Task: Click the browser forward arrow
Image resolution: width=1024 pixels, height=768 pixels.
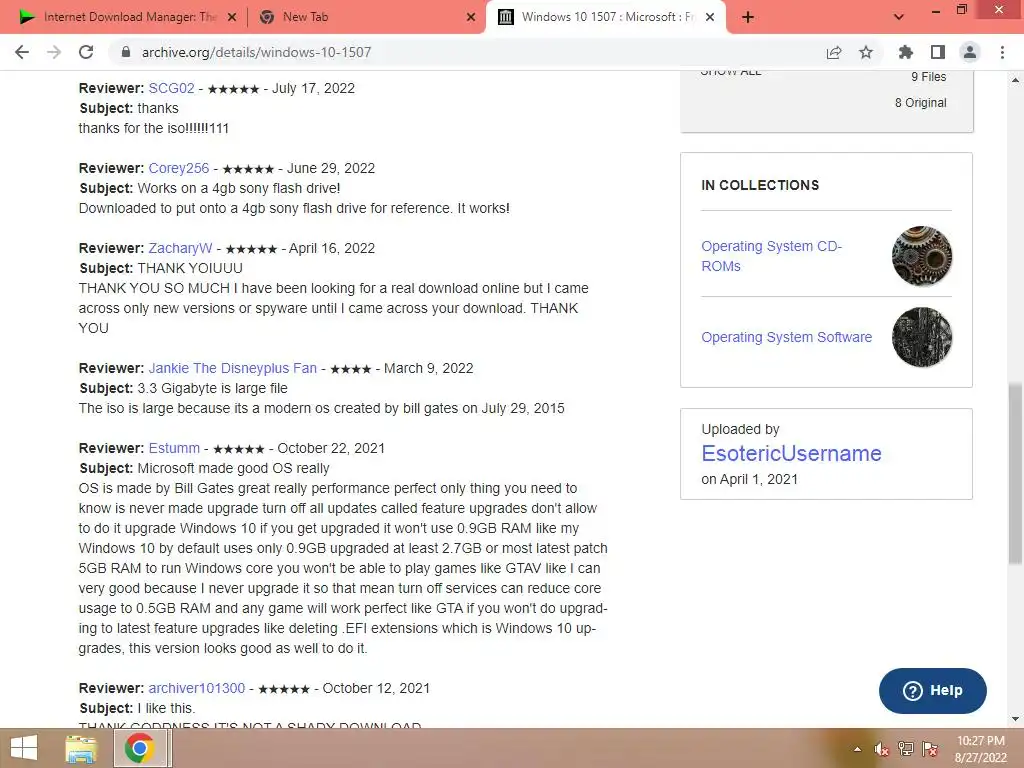Action: coord(54,52)
